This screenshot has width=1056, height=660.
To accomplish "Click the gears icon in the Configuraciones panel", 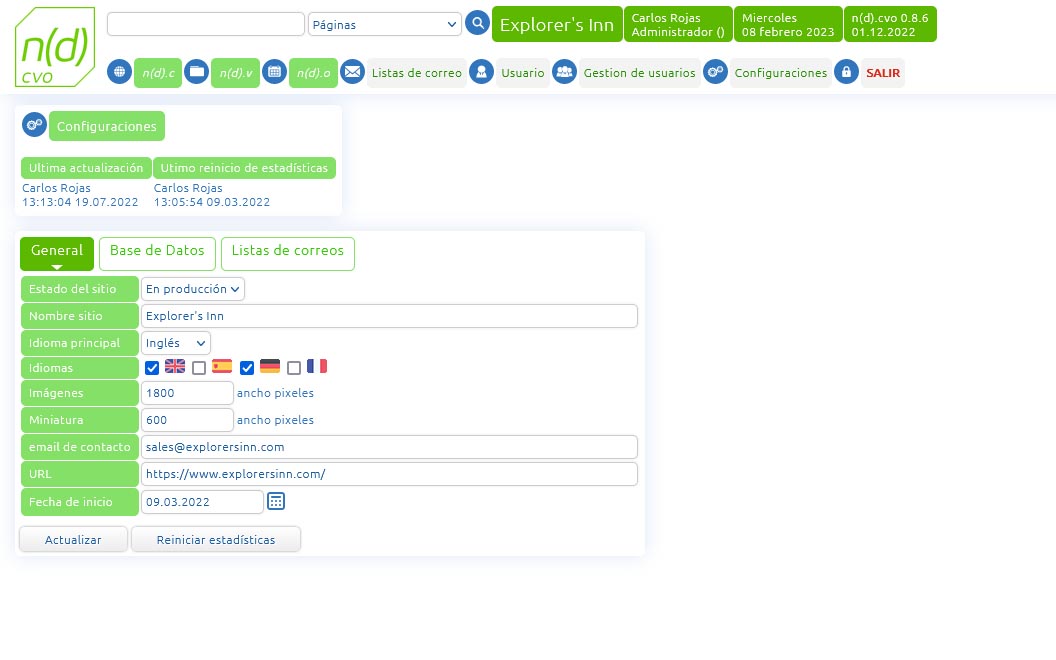I will pos(34,125).
